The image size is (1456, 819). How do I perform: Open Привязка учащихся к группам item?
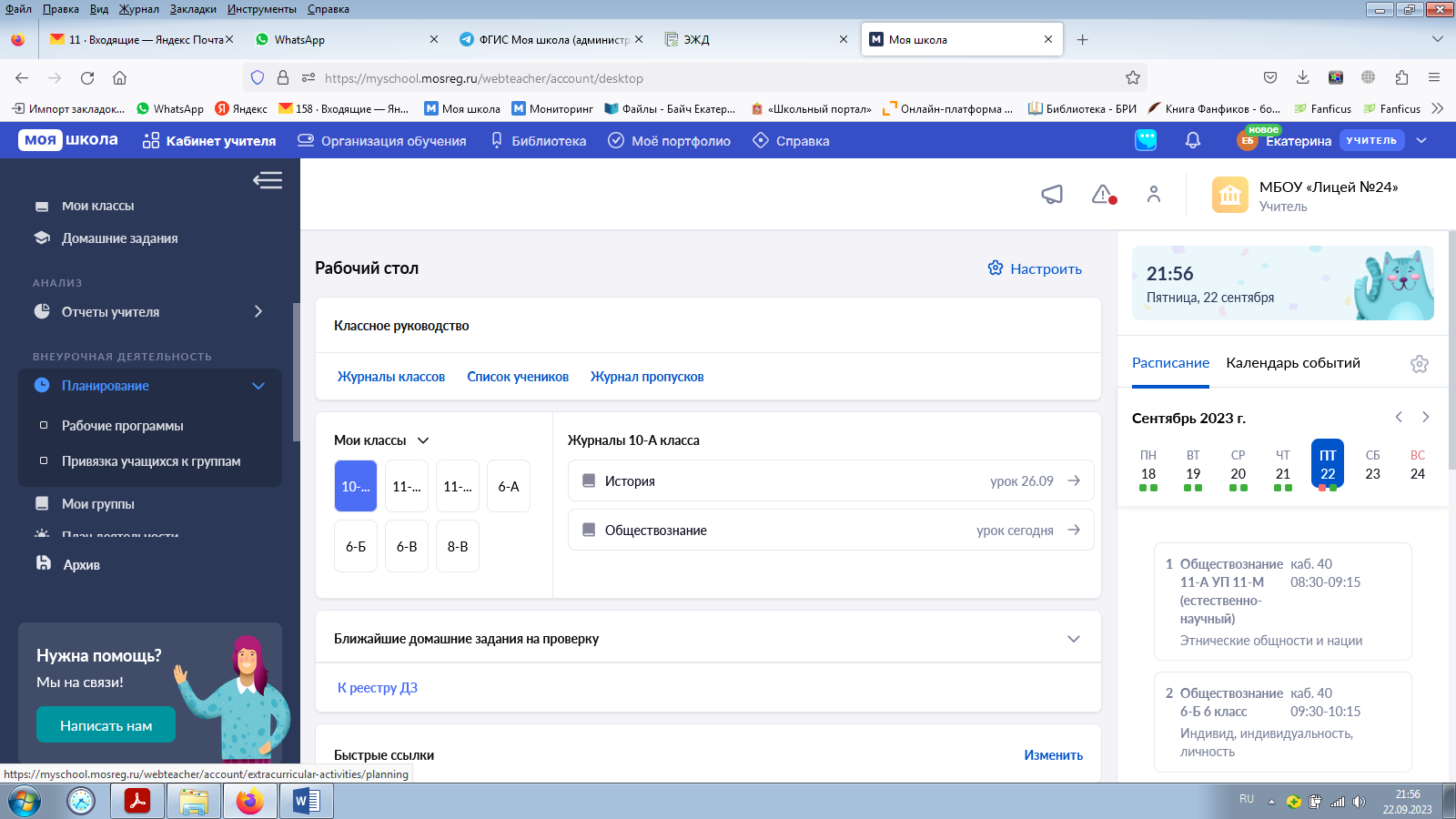pos(150,461)
